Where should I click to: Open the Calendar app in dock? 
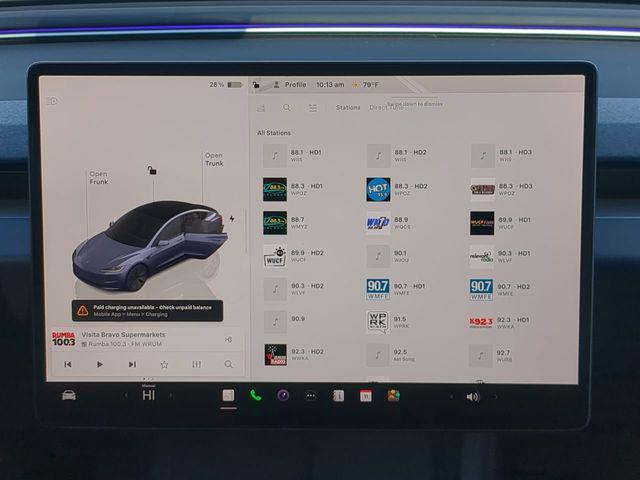[366, 396]
